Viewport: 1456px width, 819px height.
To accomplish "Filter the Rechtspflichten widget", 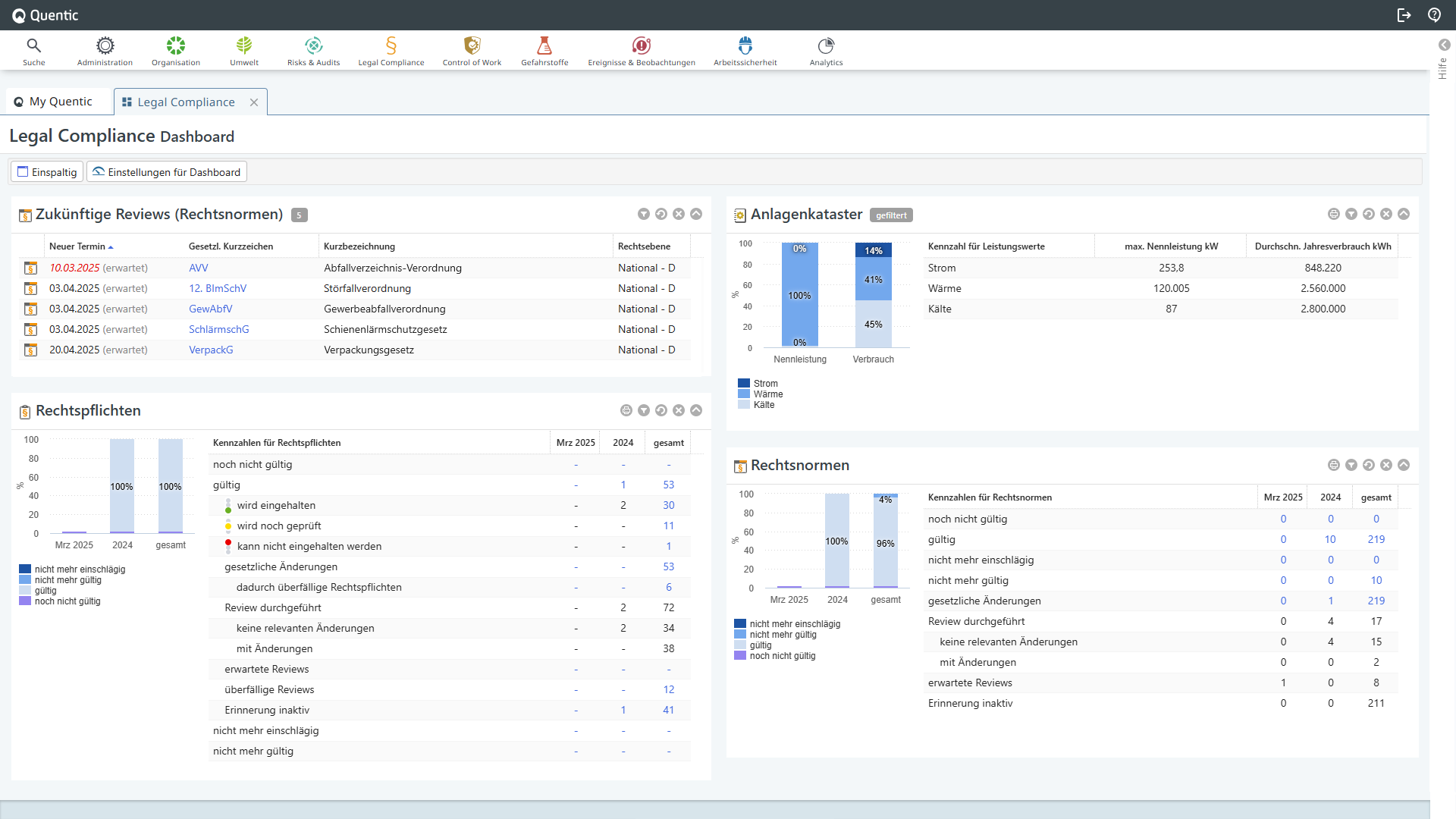I will point(644,410).
